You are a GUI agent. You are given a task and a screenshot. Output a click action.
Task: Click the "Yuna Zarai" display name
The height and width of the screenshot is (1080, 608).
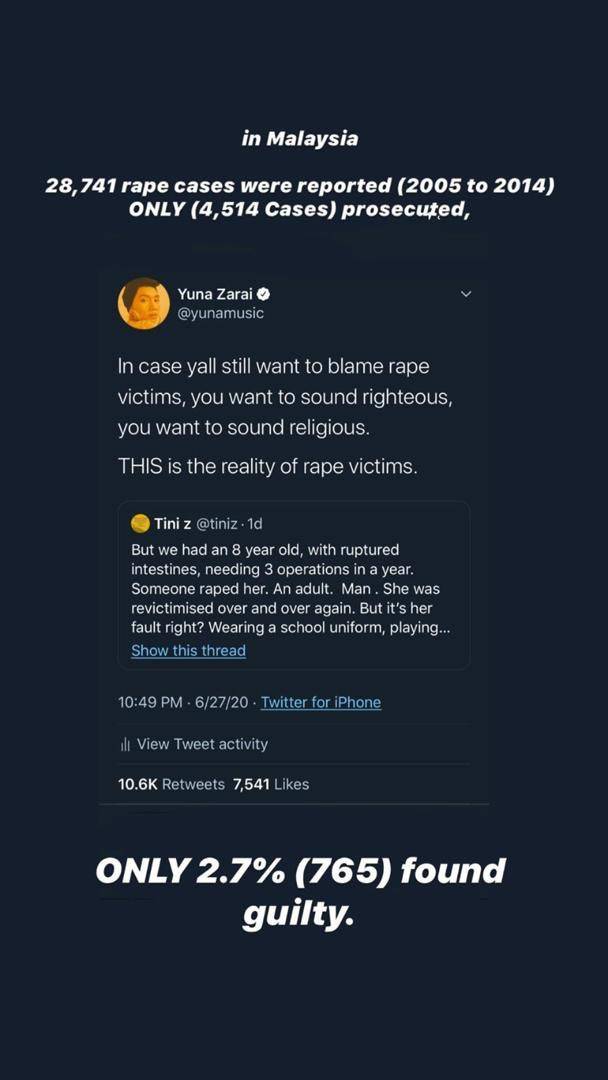[x=215, y=294]
